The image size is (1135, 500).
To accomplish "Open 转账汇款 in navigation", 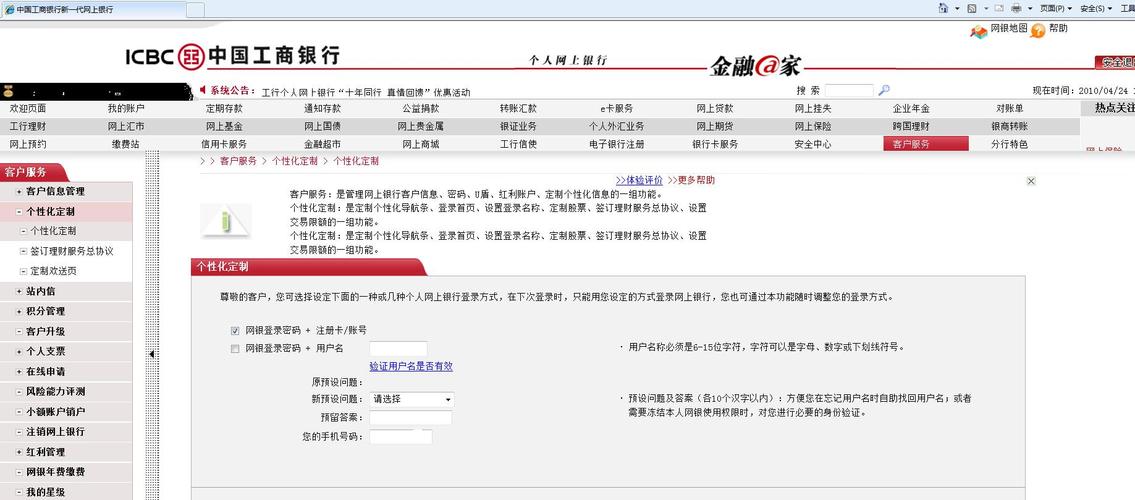I will (518, 109).
